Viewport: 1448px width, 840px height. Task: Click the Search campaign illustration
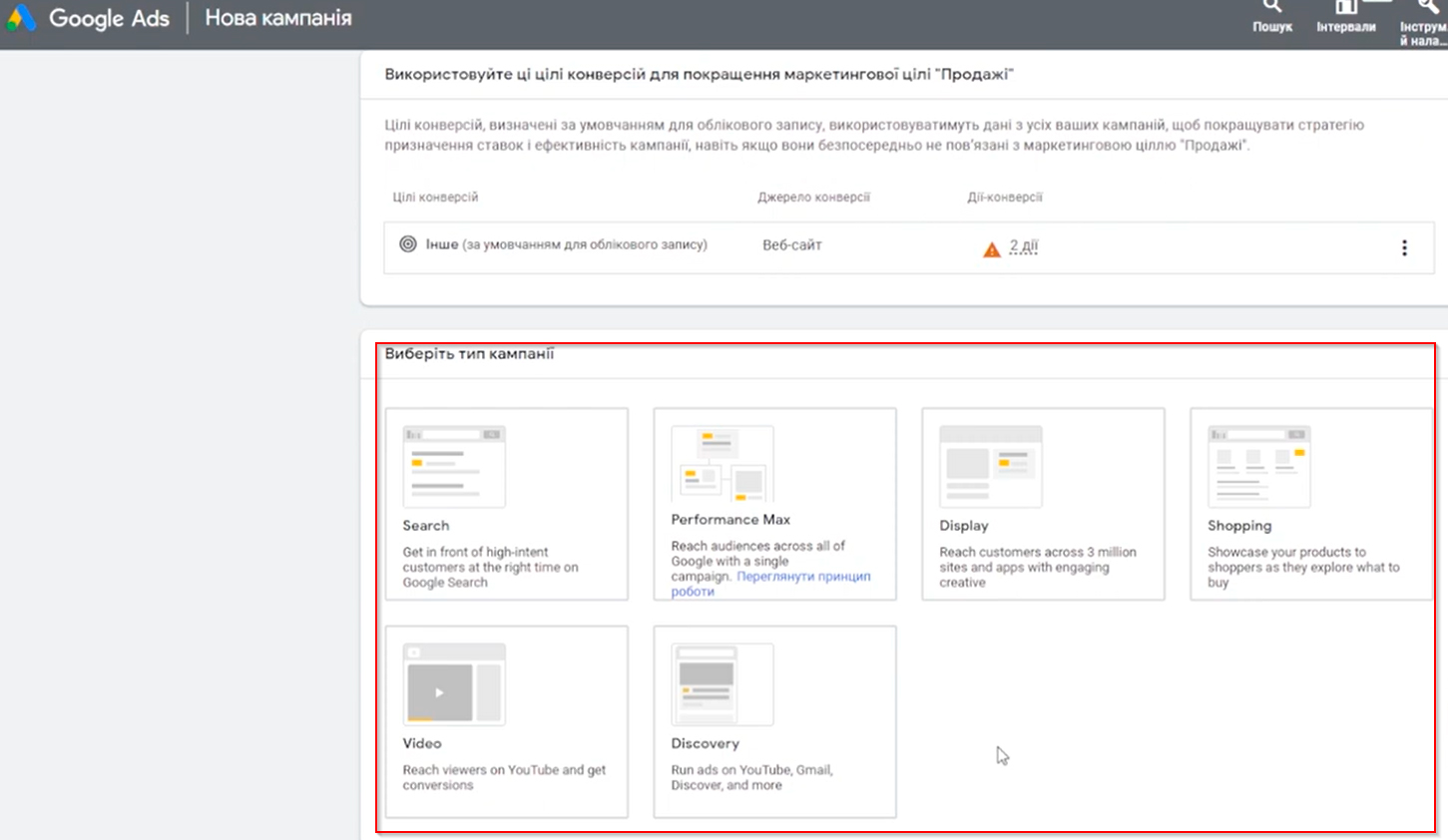coord(454,466)
